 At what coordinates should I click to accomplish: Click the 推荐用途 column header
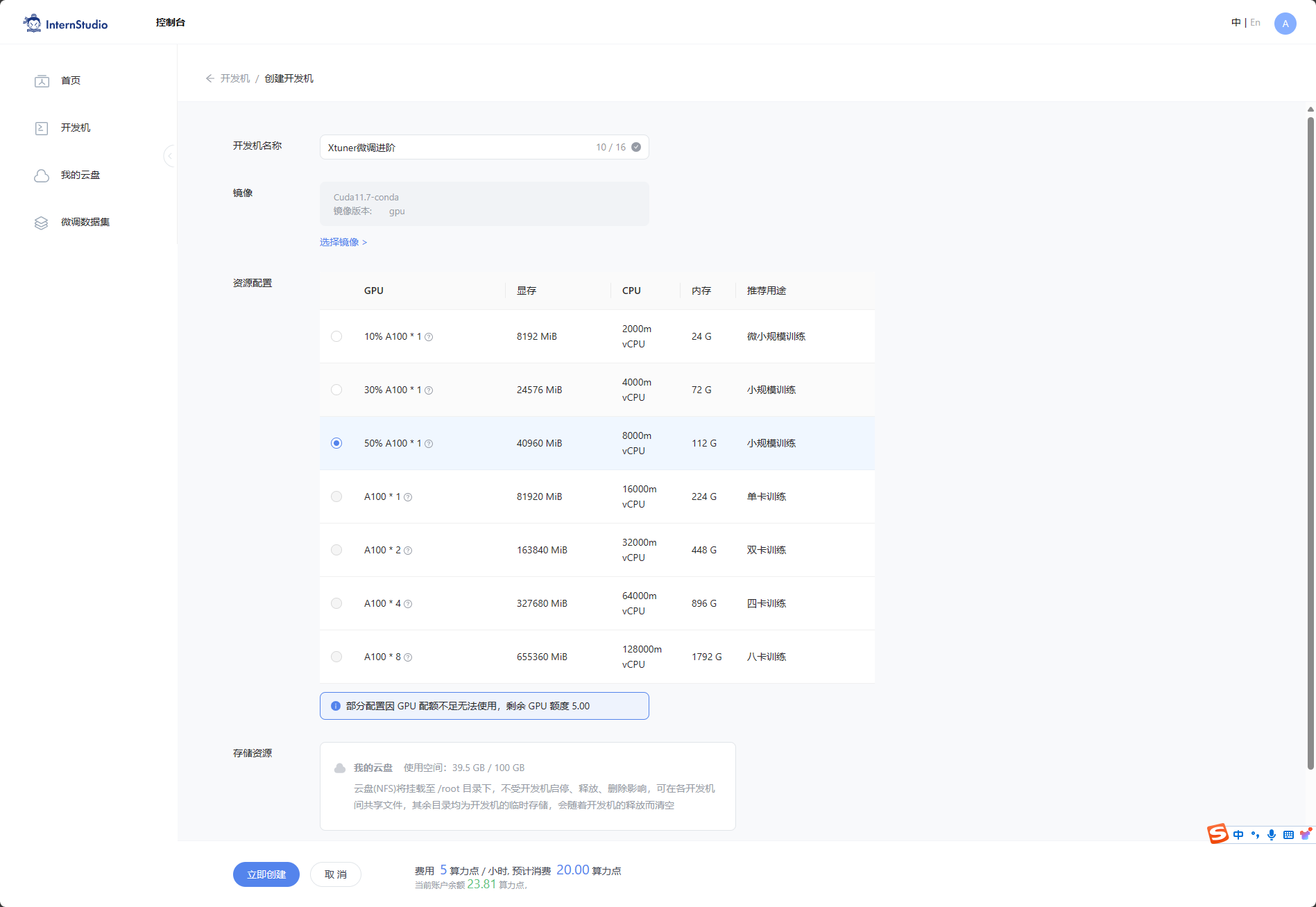click(767, 291)
